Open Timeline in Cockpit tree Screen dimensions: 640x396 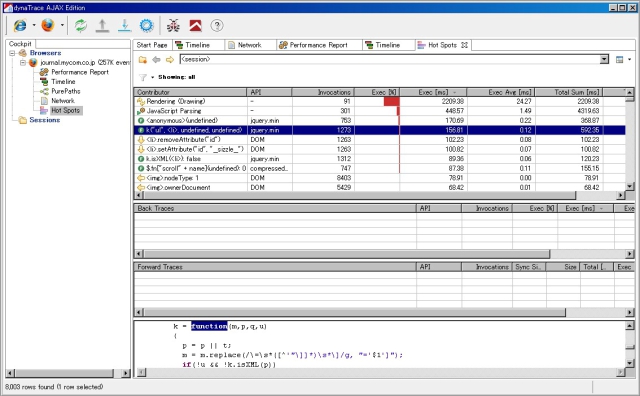point(63,82)
